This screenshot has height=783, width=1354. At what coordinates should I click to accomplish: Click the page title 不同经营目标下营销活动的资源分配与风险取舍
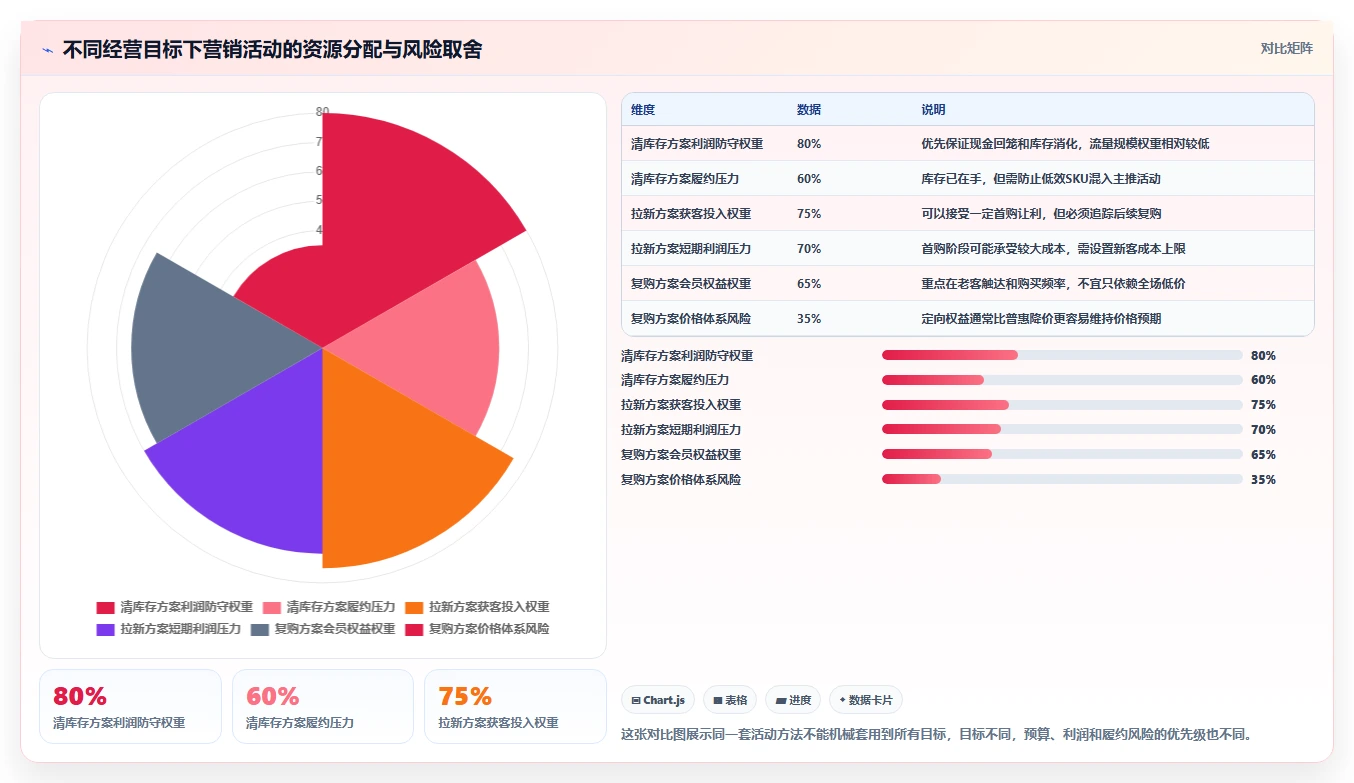click(x=272, y=50)
